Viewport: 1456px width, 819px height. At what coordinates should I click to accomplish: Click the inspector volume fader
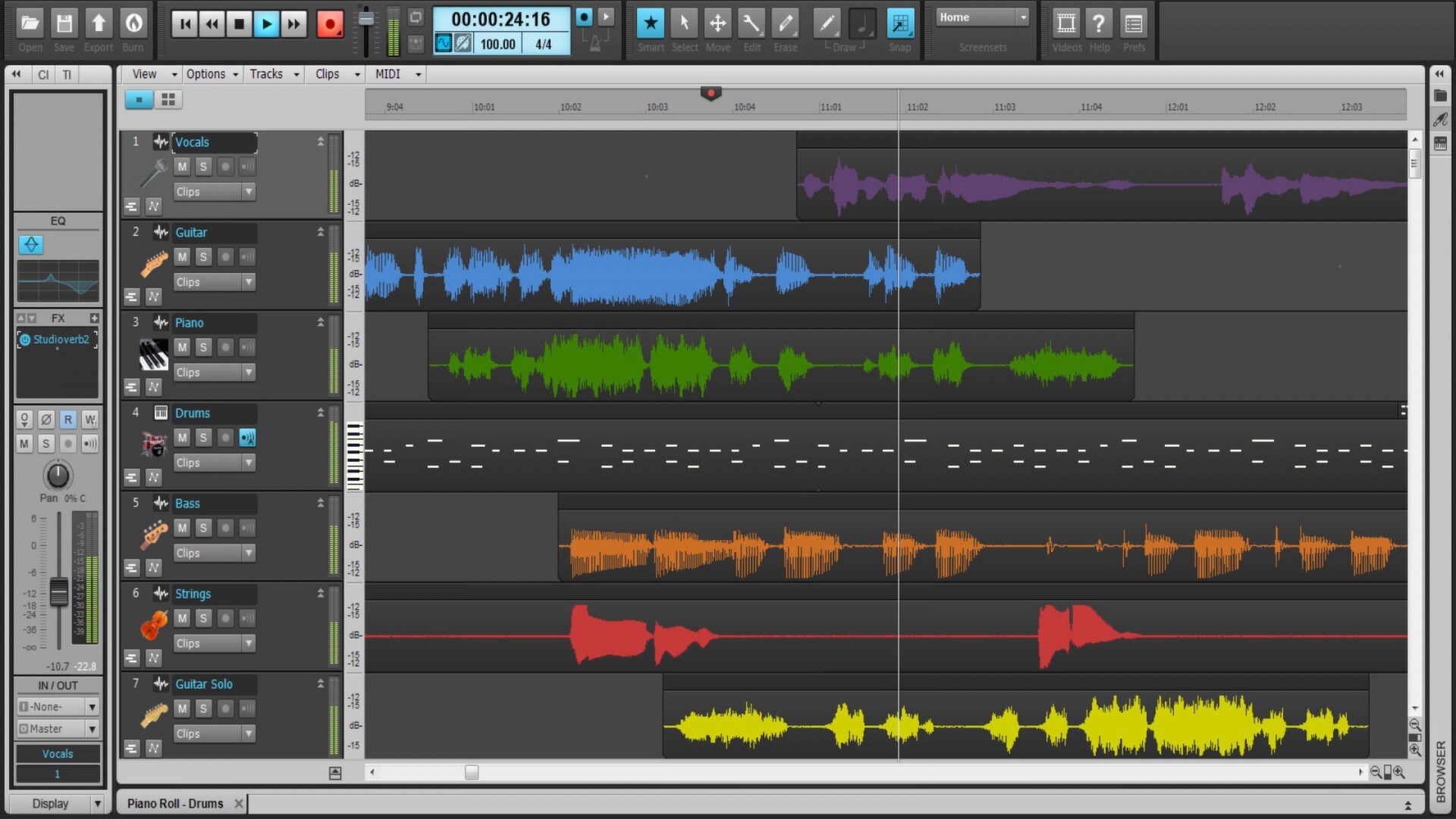pos(59,591)
